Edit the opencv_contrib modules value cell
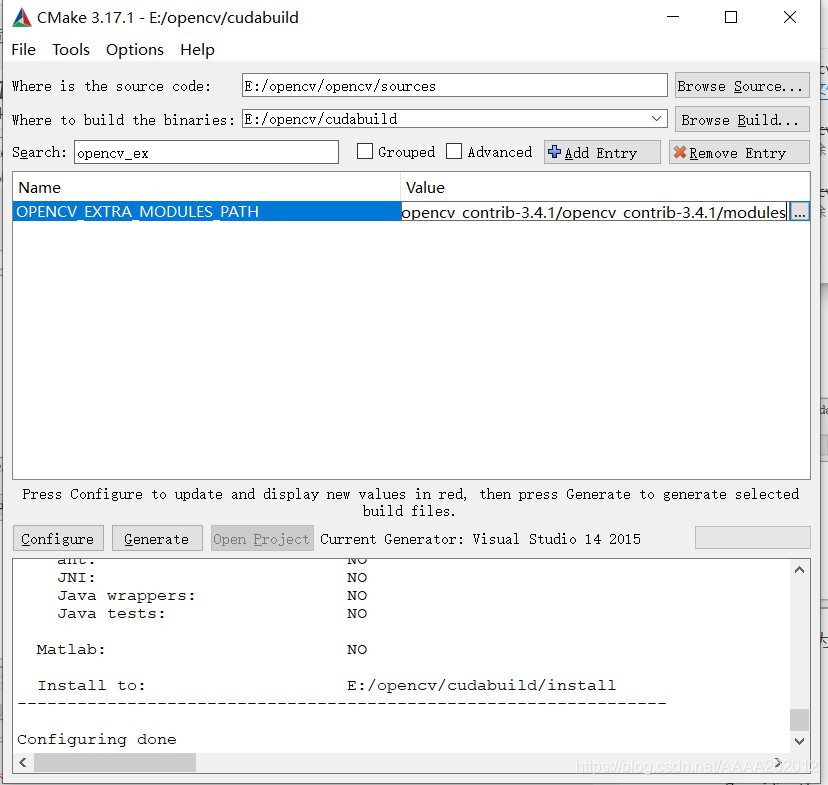Screen dimensions: 828x785 pyautogui.click(x=594, y=212)
